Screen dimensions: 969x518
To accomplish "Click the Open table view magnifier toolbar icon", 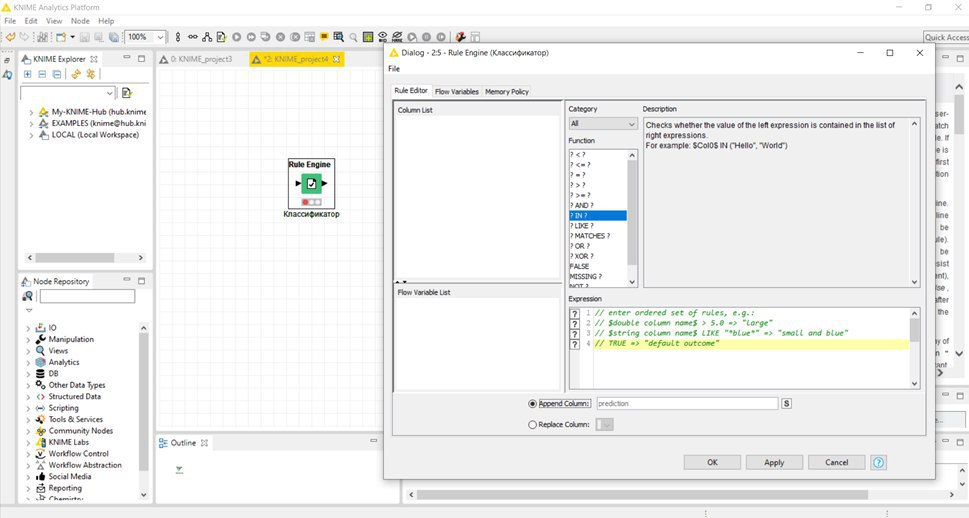I will tap(338, 37).
